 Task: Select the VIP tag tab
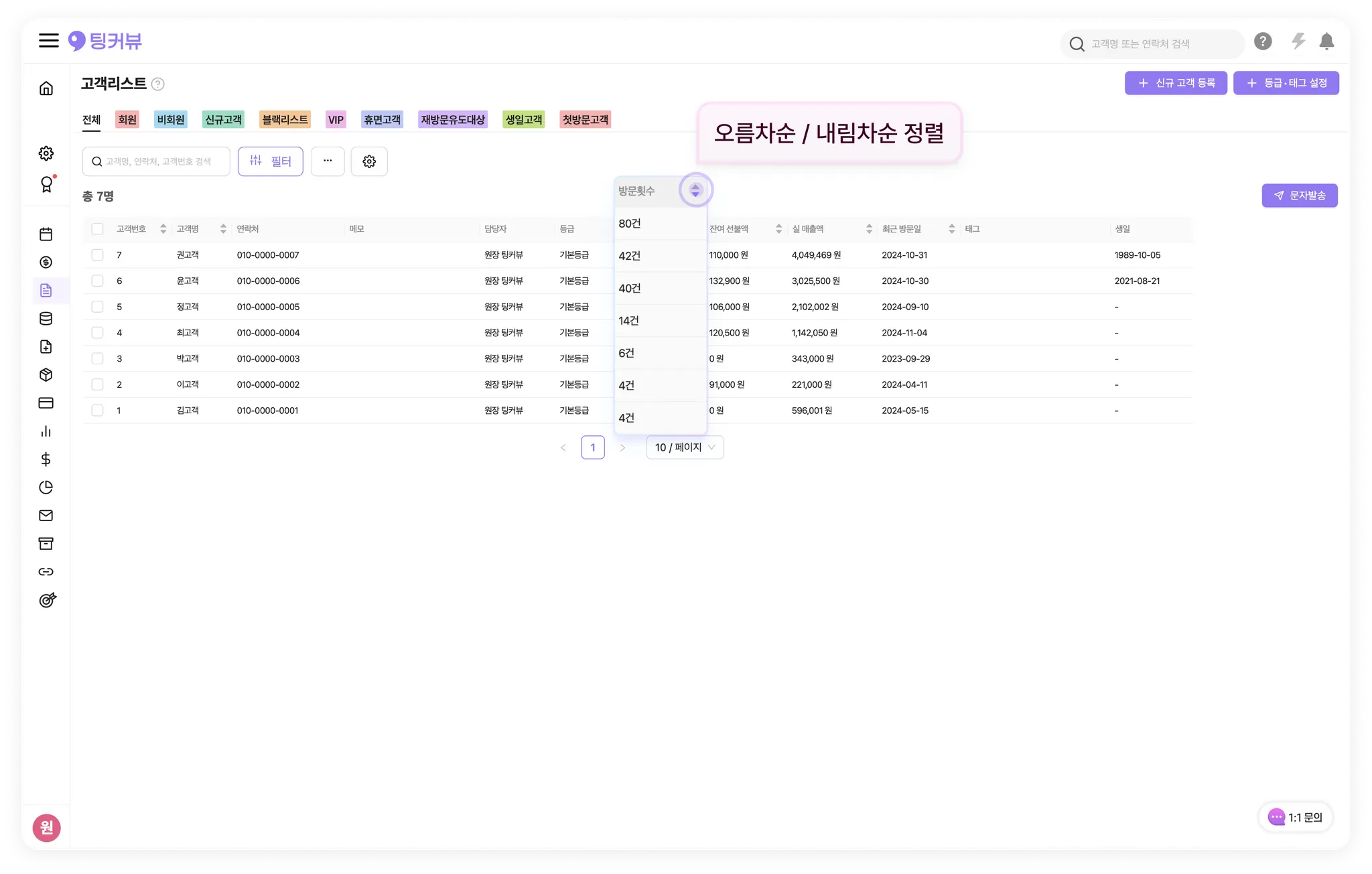[x=336, y=120]
